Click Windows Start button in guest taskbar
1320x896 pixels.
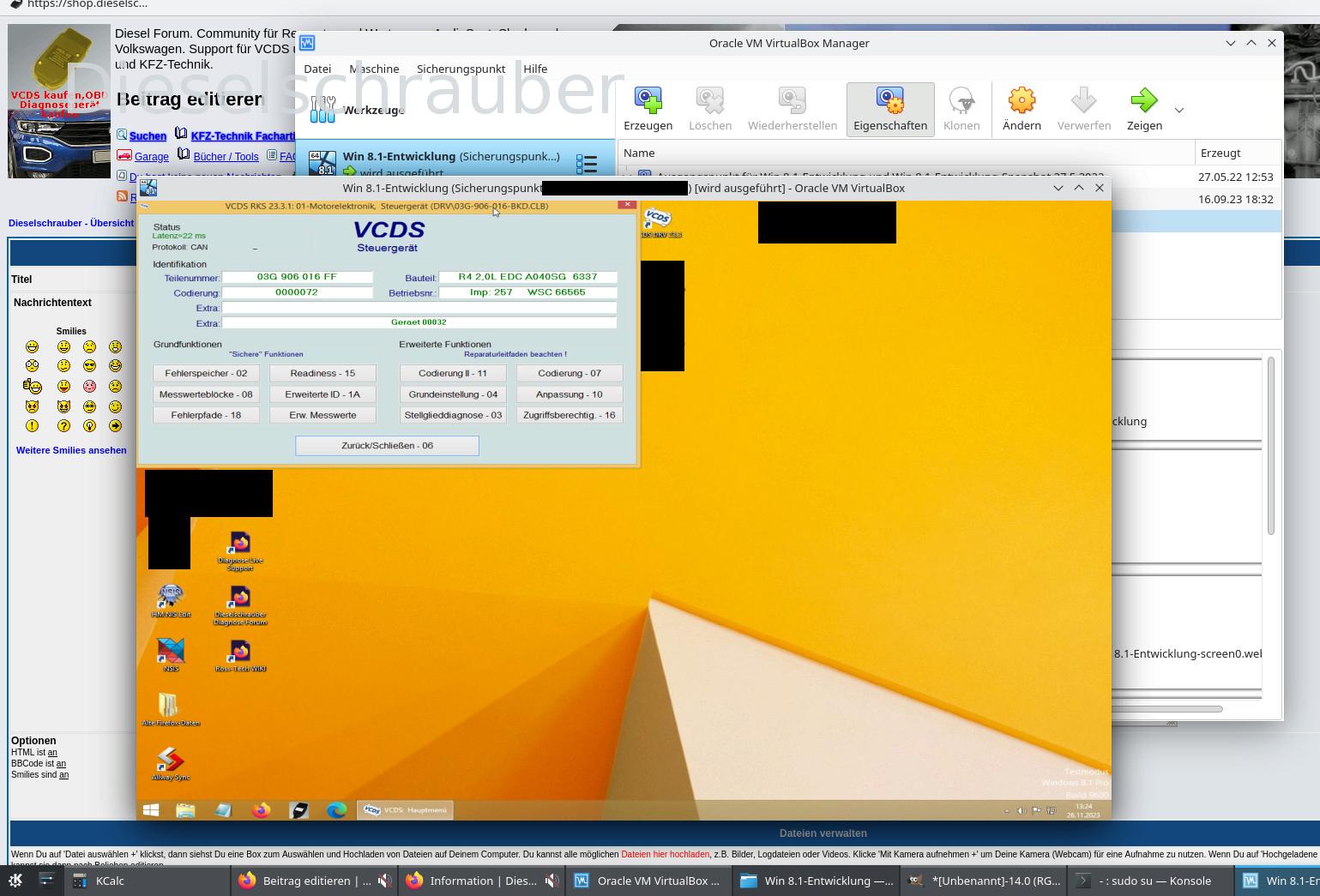[x=151, y=809]
